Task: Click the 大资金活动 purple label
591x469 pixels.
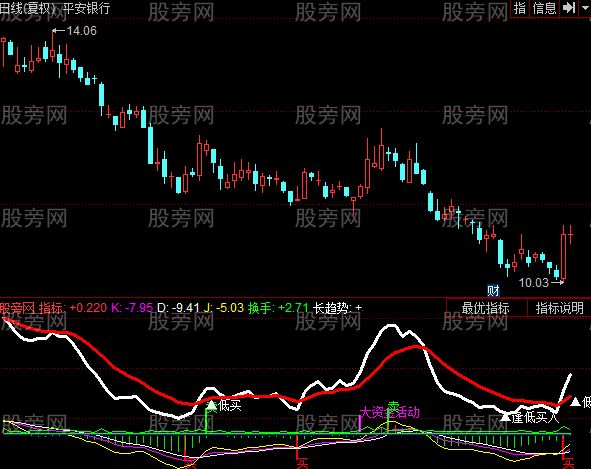Action: (390, 412)
